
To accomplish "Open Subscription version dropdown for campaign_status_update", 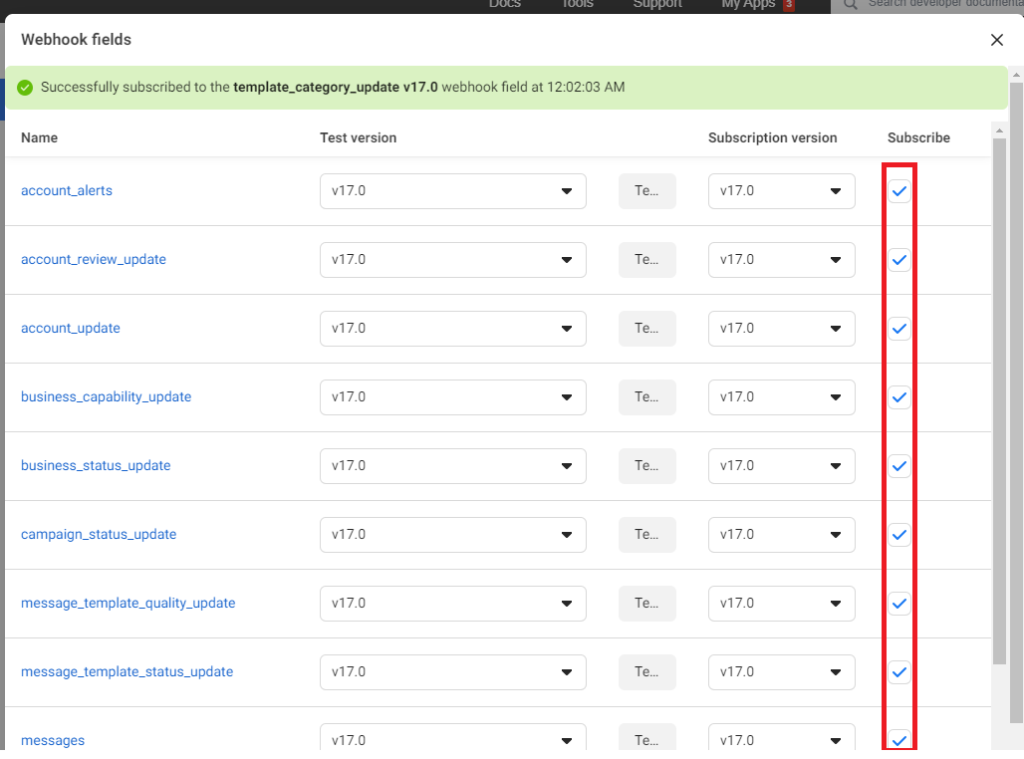I will tap(782, 535).
